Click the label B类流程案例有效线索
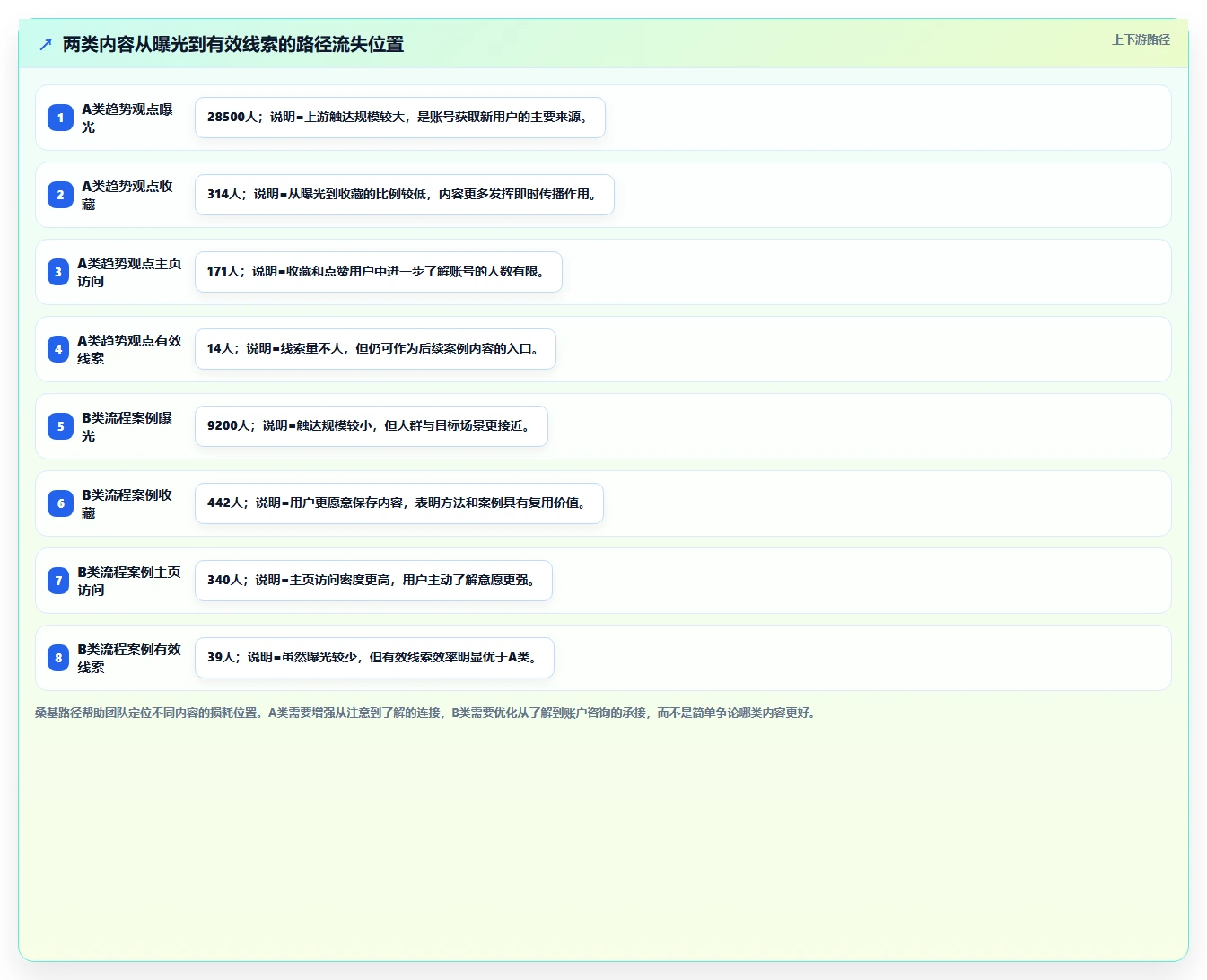1207x980 pixels. [129, 658]
